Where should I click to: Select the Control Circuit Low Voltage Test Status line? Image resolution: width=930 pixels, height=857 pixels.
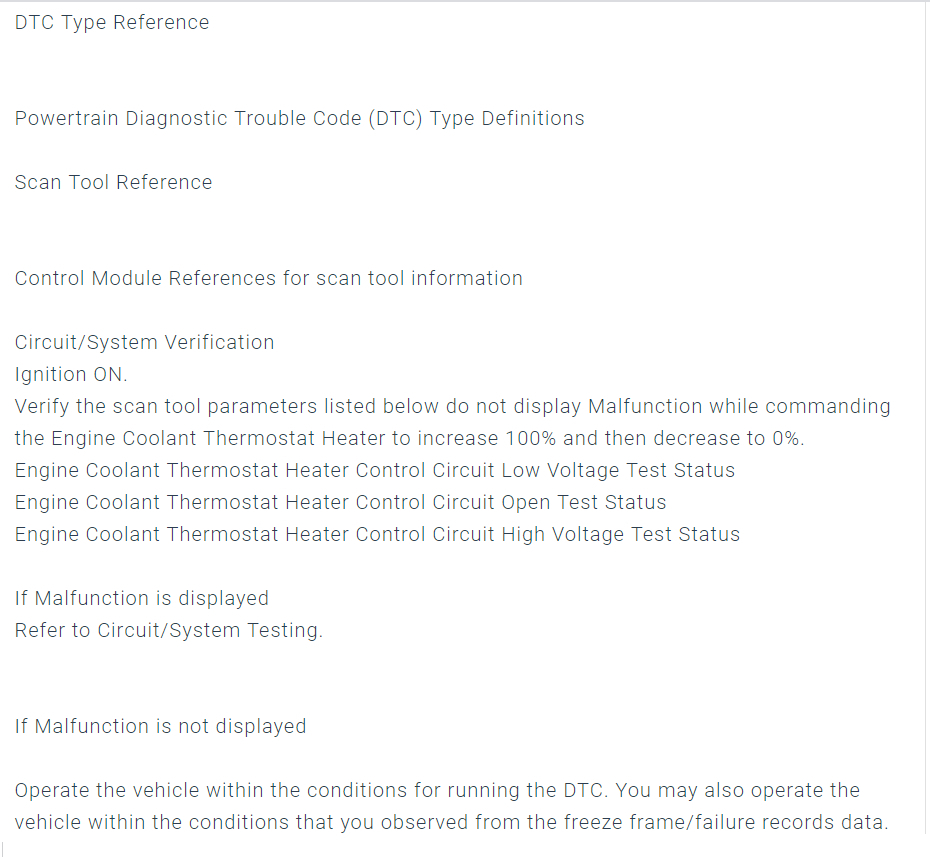tap(374, 470)
